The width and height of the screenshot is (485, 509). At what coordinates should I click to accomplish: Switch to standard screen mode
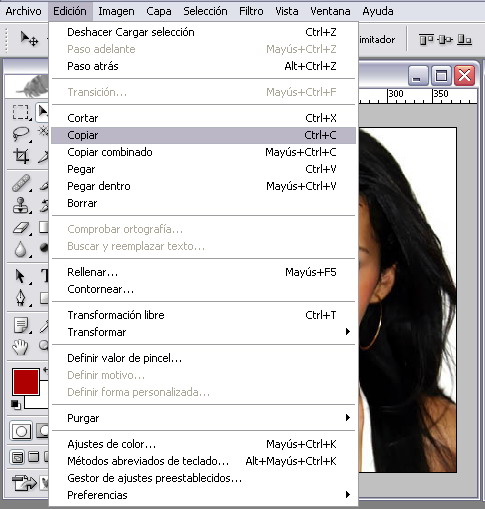[x=17, y=457]
